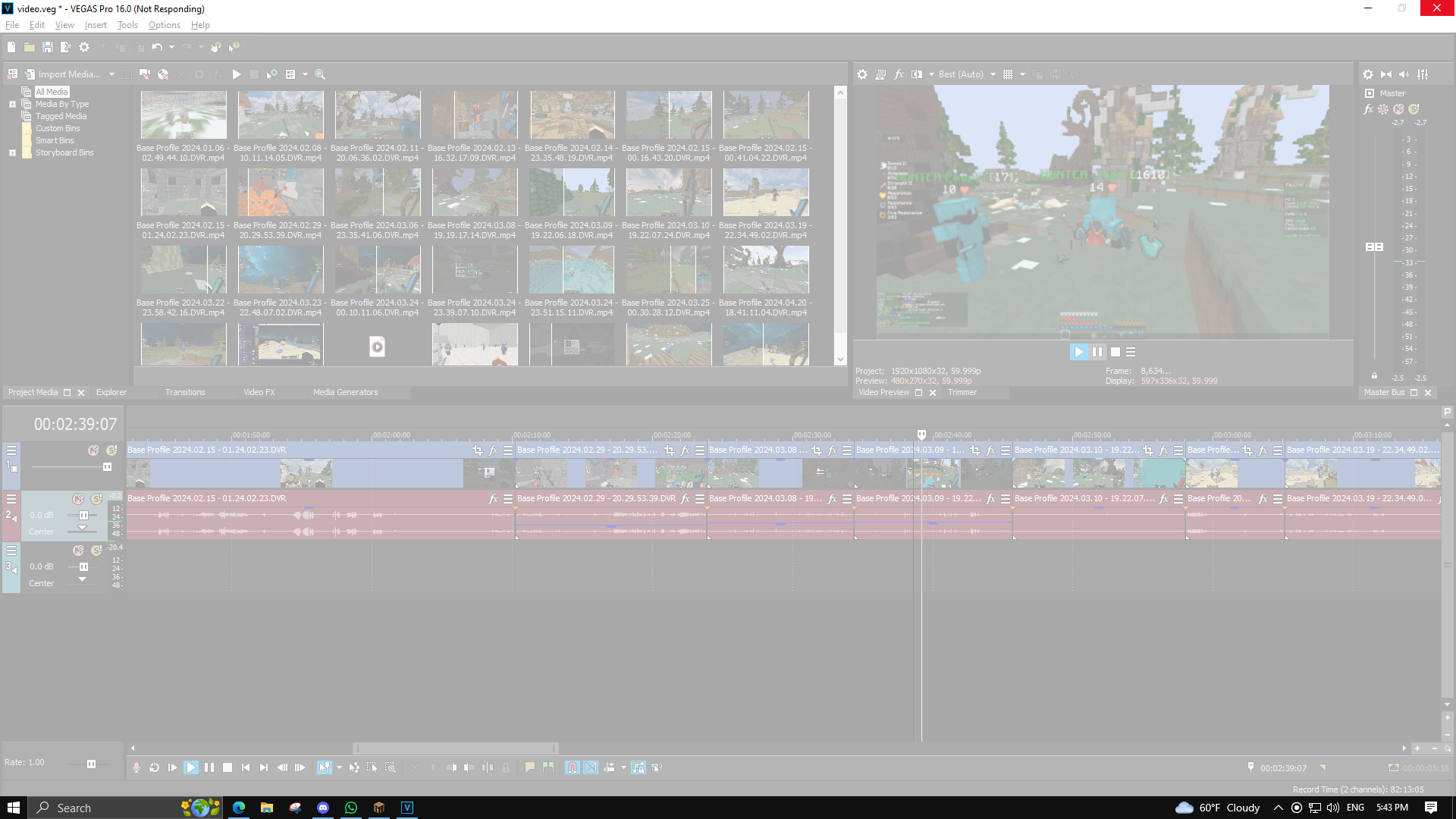The height and width of the screenshot is (819, 1456).
Task: Click Import Media button in Project Media
Action: tap(62, 74)
